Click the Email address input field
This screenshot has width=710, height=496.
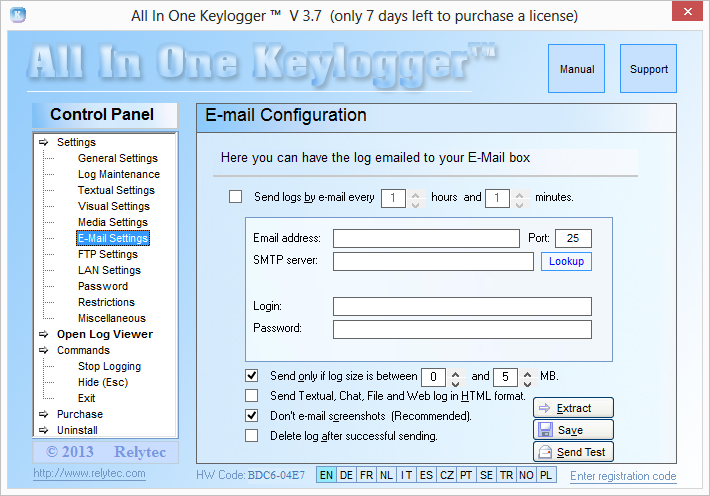click(x=426, y=238)
